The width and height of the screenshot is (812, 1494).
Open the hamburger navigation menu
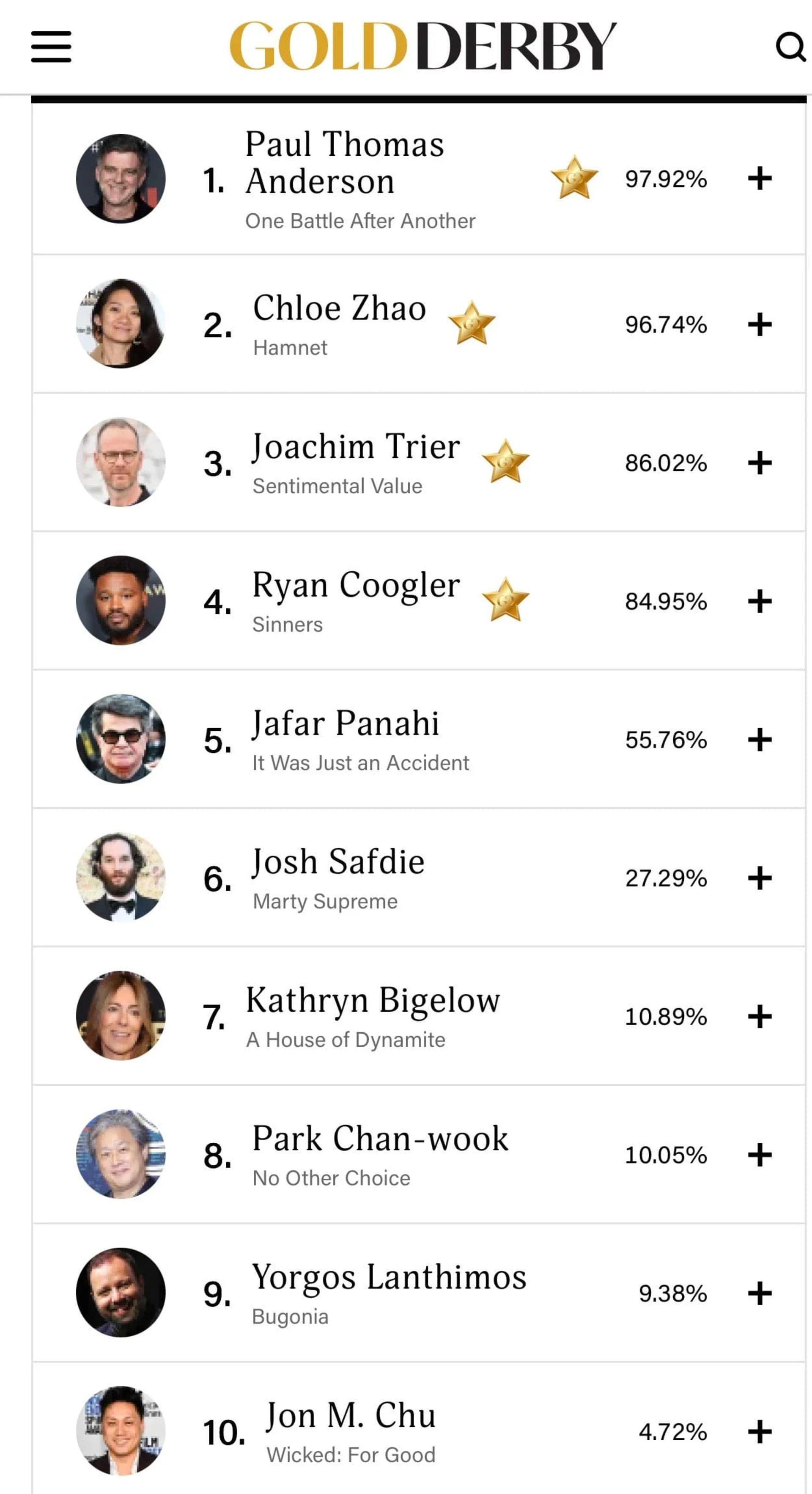(x=51, y=47)
